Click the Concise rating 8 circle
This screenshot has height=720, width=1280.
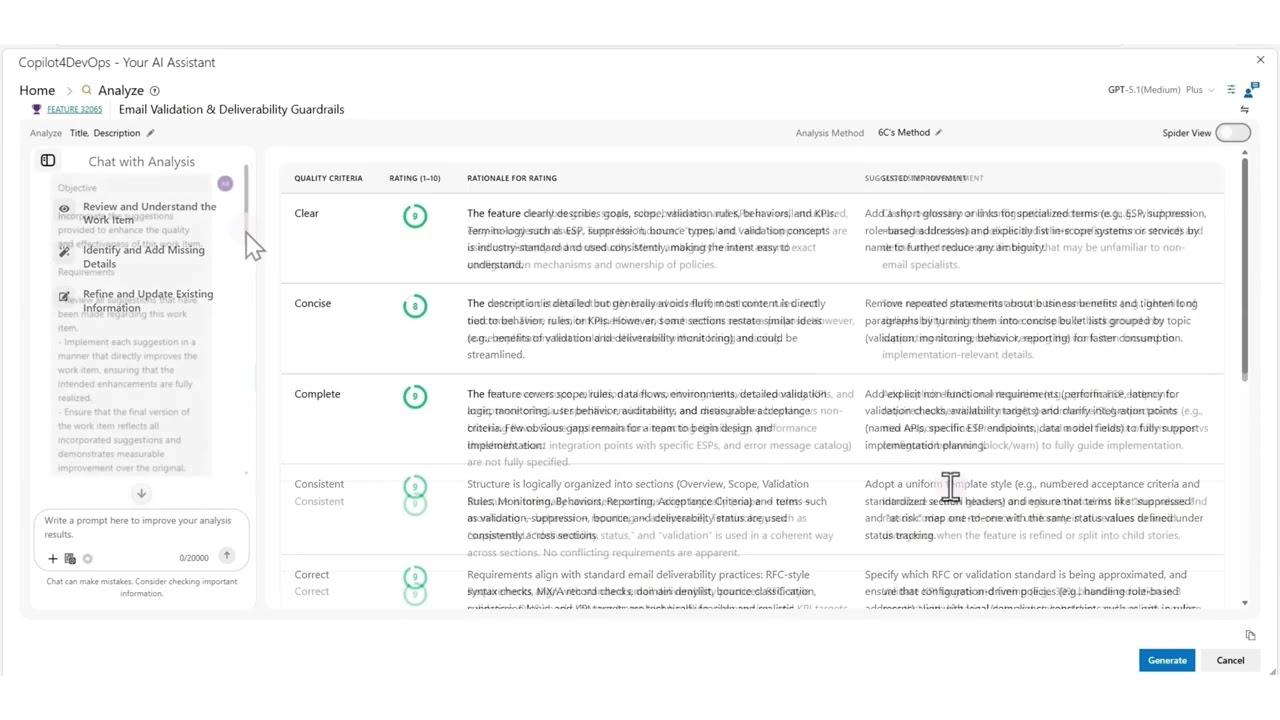click(x=415, y=306)
